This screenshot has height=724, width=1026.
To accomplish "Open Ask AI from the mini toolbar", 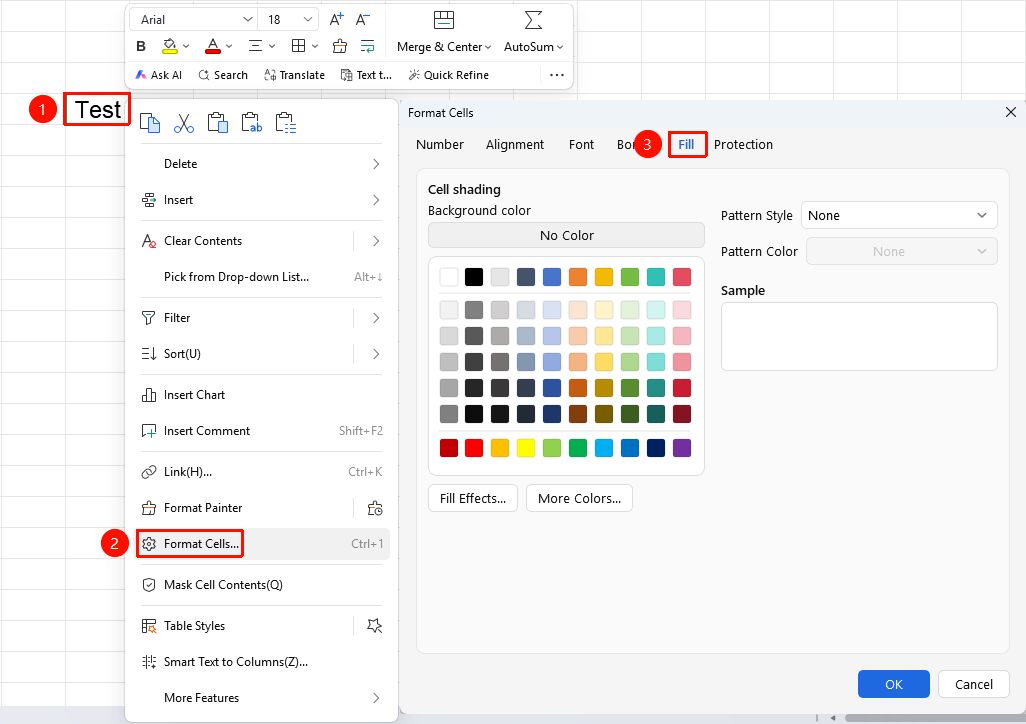I will coord(158,75).
